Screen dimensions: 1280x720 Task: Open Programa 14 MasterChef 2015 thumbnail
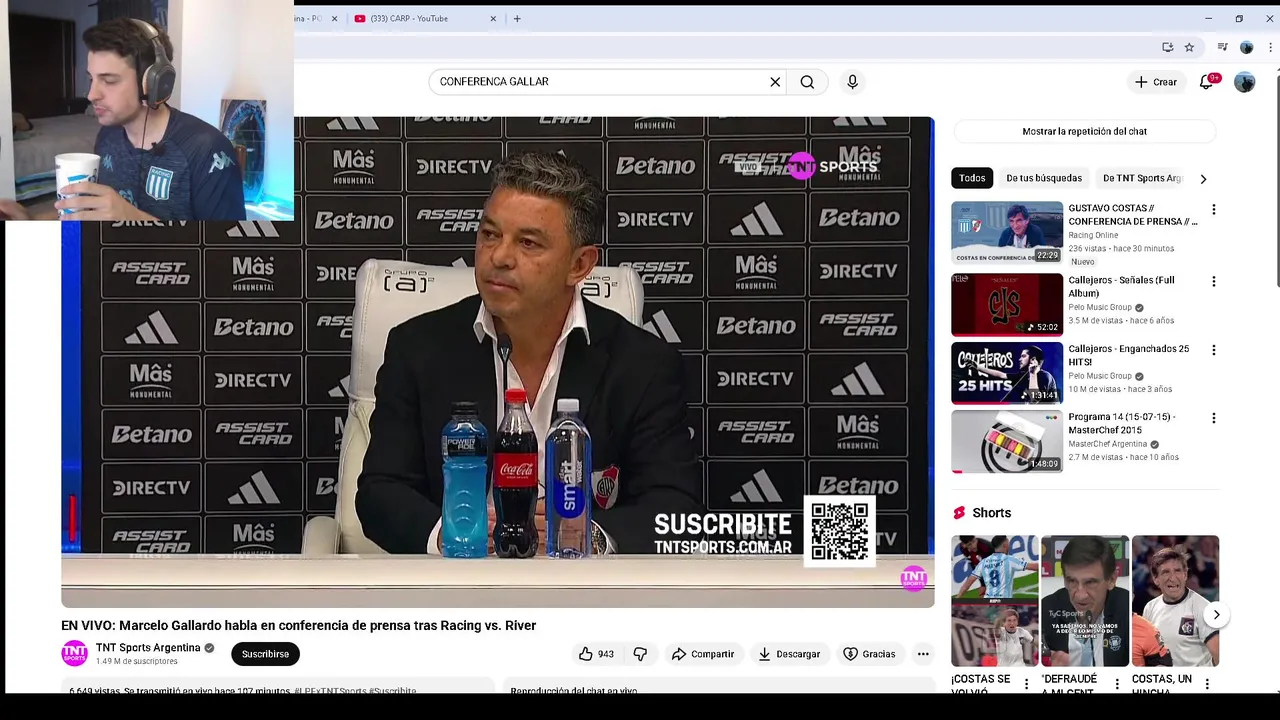tap(1007, 441)
